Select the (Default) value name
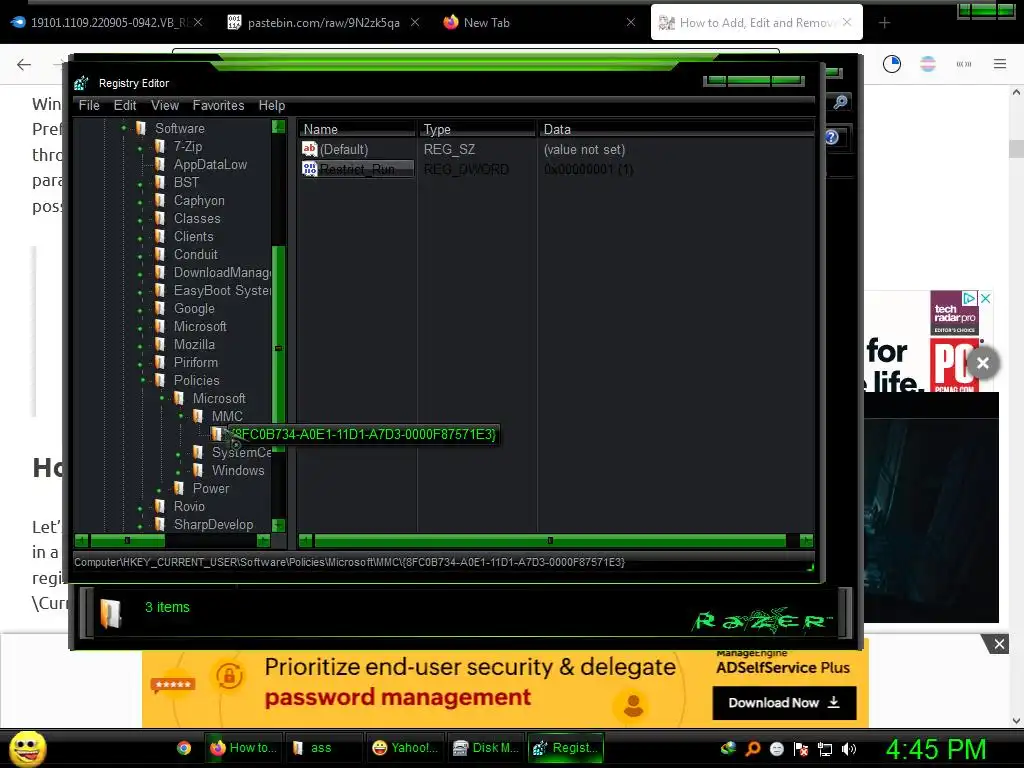The height and width of the screenshot is (768, 1024). (344, 150)
